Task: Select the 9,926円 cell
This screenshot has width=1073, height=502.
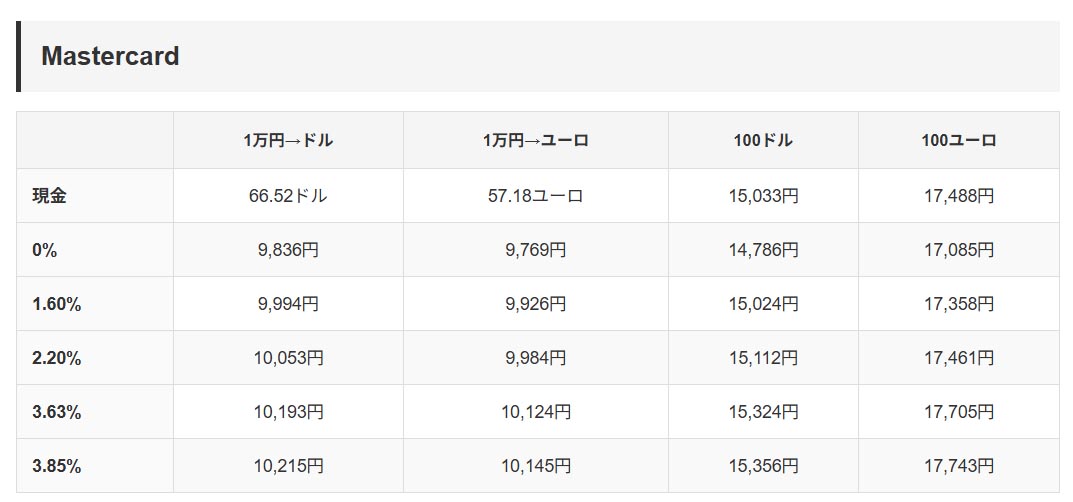Action: (535, 304)
